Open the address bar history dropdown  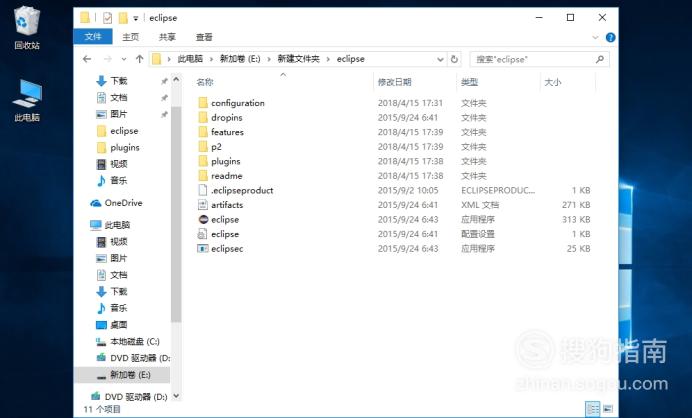pyautogui.click(x=440, y=59)
